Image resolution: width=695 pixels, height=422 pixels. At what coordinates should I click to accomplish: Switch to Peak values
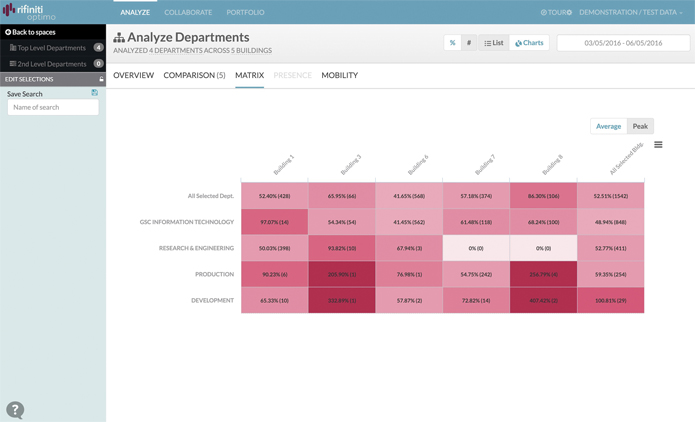coord(640,126)
